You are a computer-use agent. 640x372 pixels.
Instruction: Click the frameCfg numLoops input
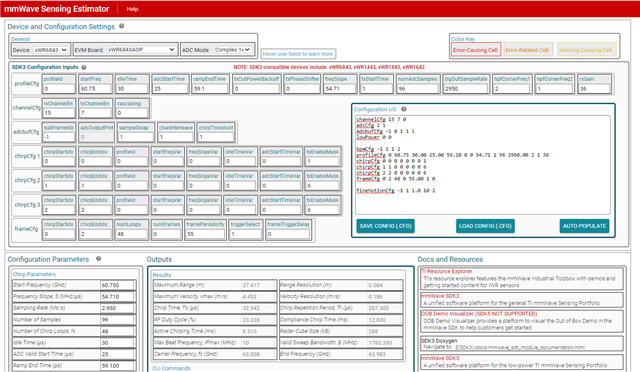pyautogui.click(x=131, y=234)
